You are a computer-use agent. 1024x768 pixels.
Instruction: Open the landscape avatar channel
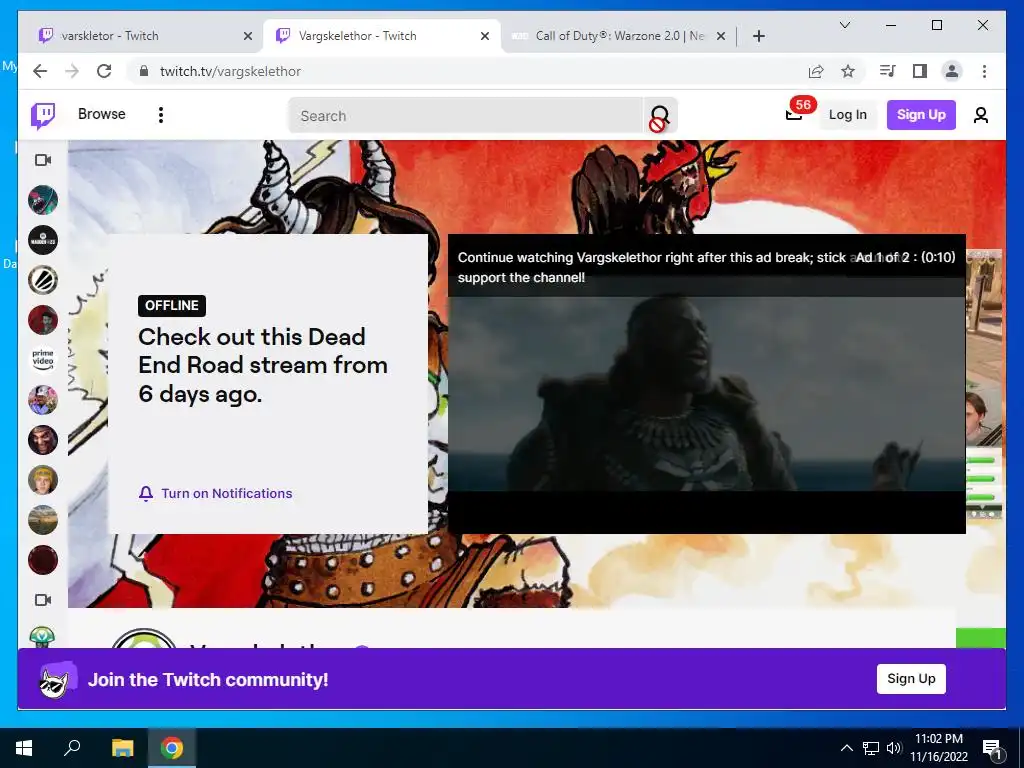click(42, 520)
